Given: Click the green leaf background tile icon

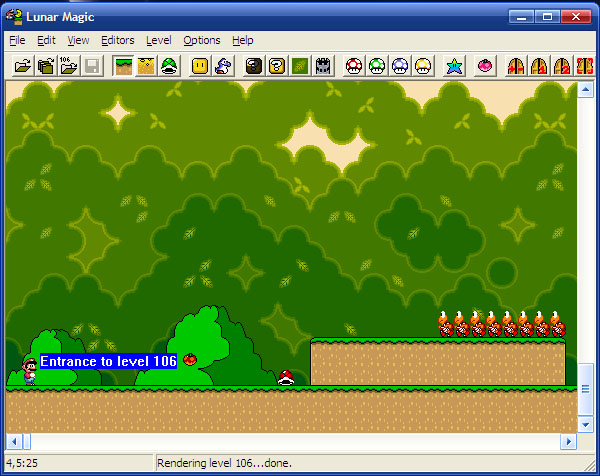Looking at the screenshot, I should point(300,66).
